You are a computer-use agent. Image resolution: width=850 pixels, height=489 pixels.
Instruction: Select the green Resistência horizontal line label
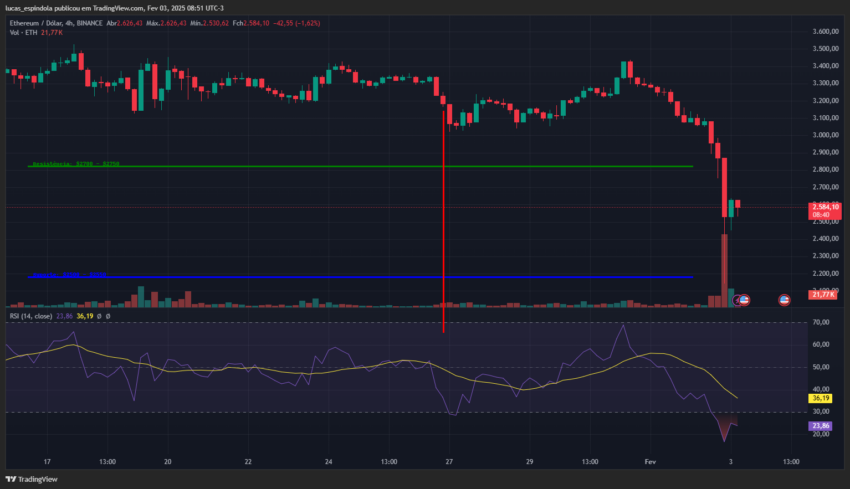tap(76, 164)
